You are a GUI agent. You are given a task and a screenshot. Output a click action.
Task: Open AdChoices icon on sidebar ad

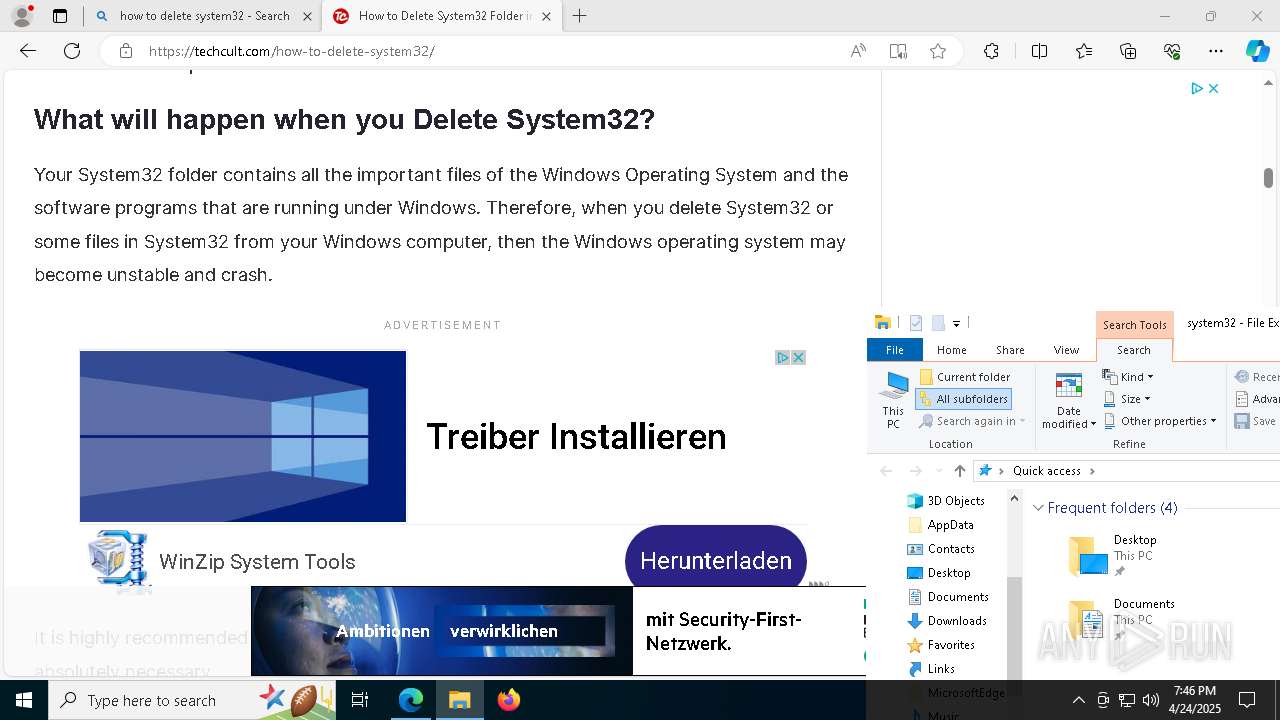click(1196, 88)
